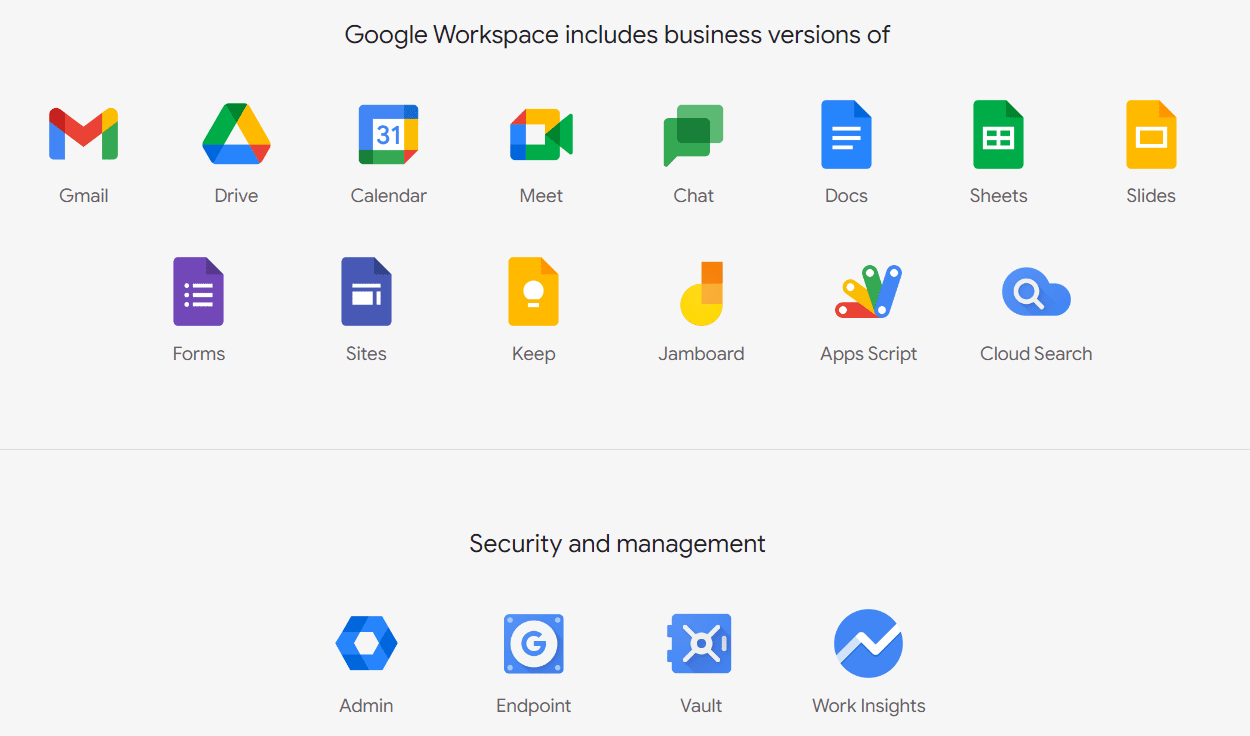The width and height of the screenshot is (1250, 736).
Task: Open the Admin hexagon icon
Action: pos(366,643)
